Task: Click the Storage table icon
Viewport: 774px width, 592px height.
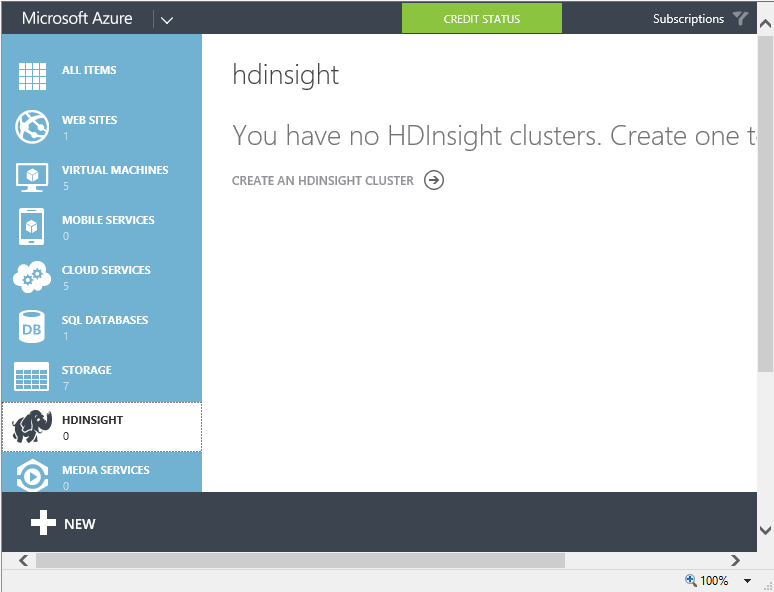Action: pyautogui.click(x=32, y=377)
